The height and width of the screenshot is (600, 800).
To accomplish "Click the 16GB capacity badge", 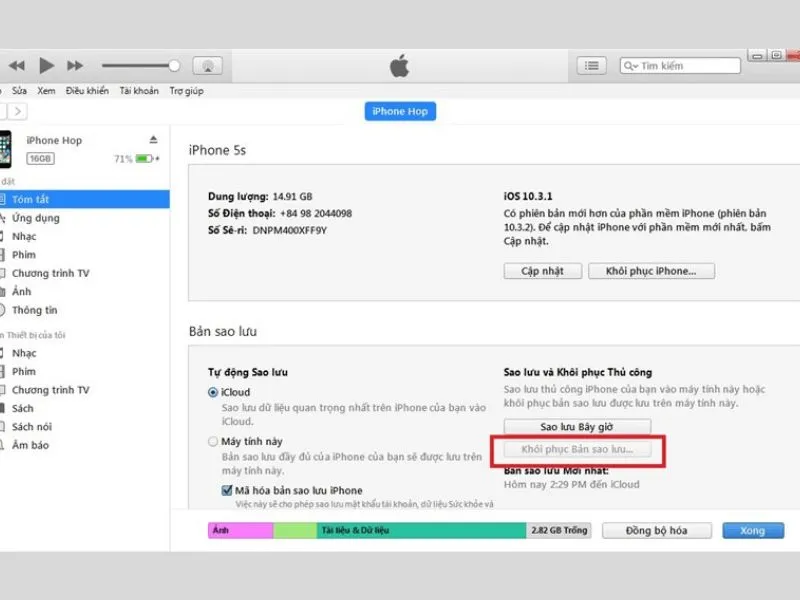I will (x=40, y=159).
